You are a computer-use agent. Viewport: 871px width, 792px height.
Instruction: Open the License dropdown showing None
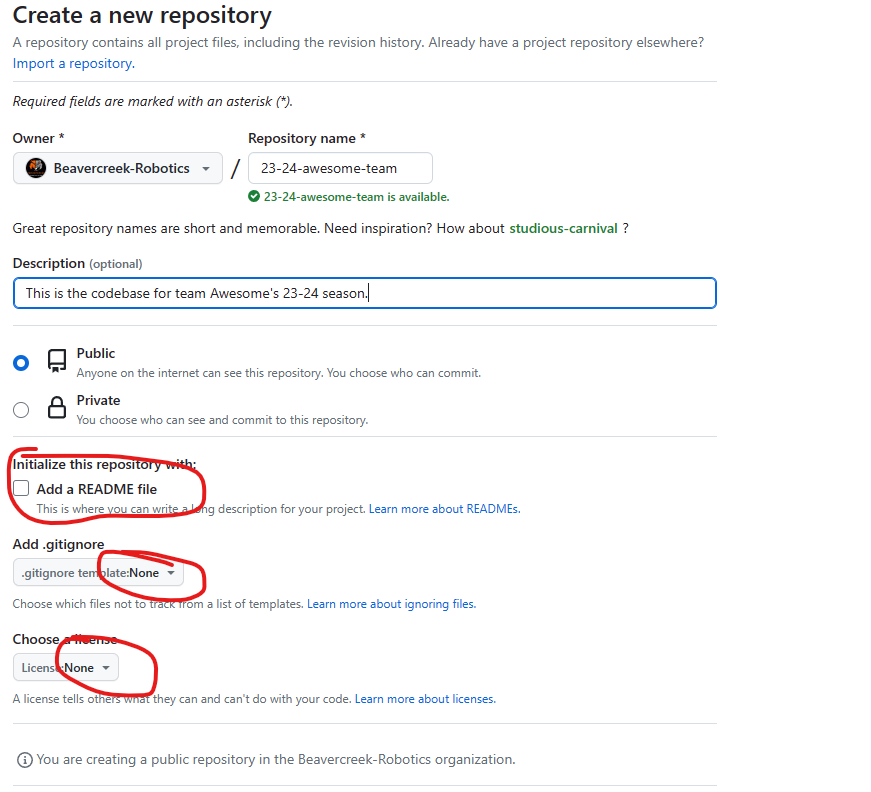[65, 667]
